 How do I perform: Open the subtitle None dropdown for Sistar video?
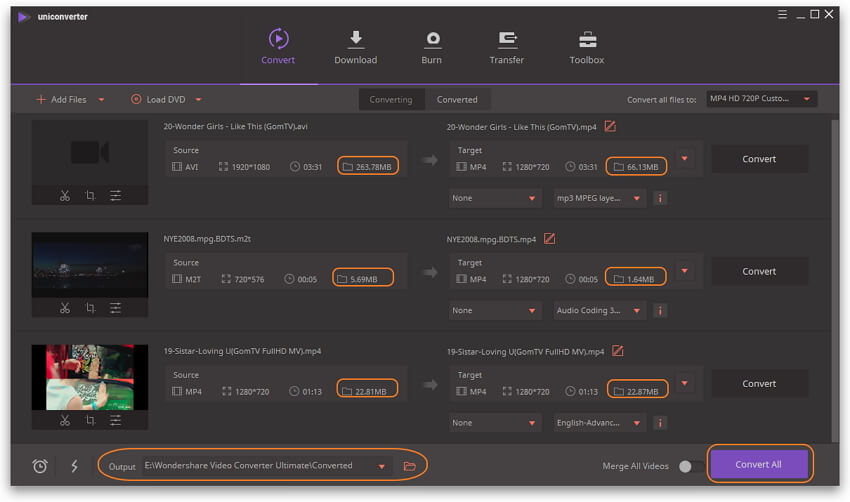[x=494, y=423]
